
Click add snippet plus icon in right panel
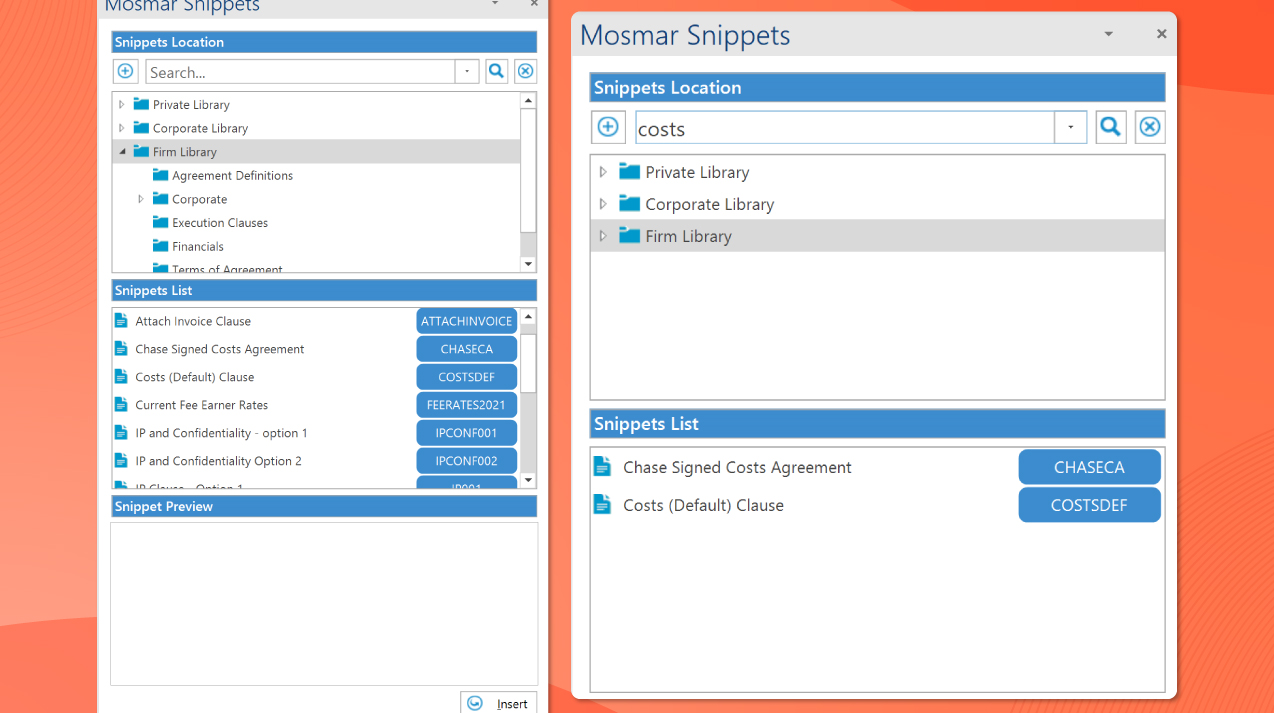click(608, 128)
